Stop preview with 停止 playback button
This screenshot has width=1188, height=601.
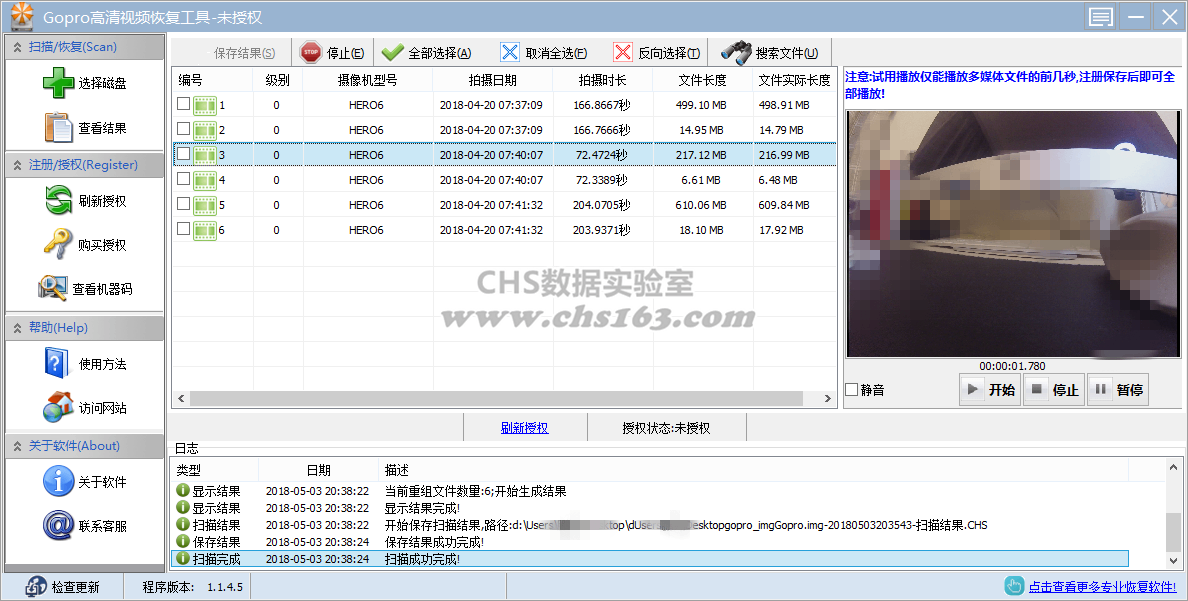pos(1054,390)
